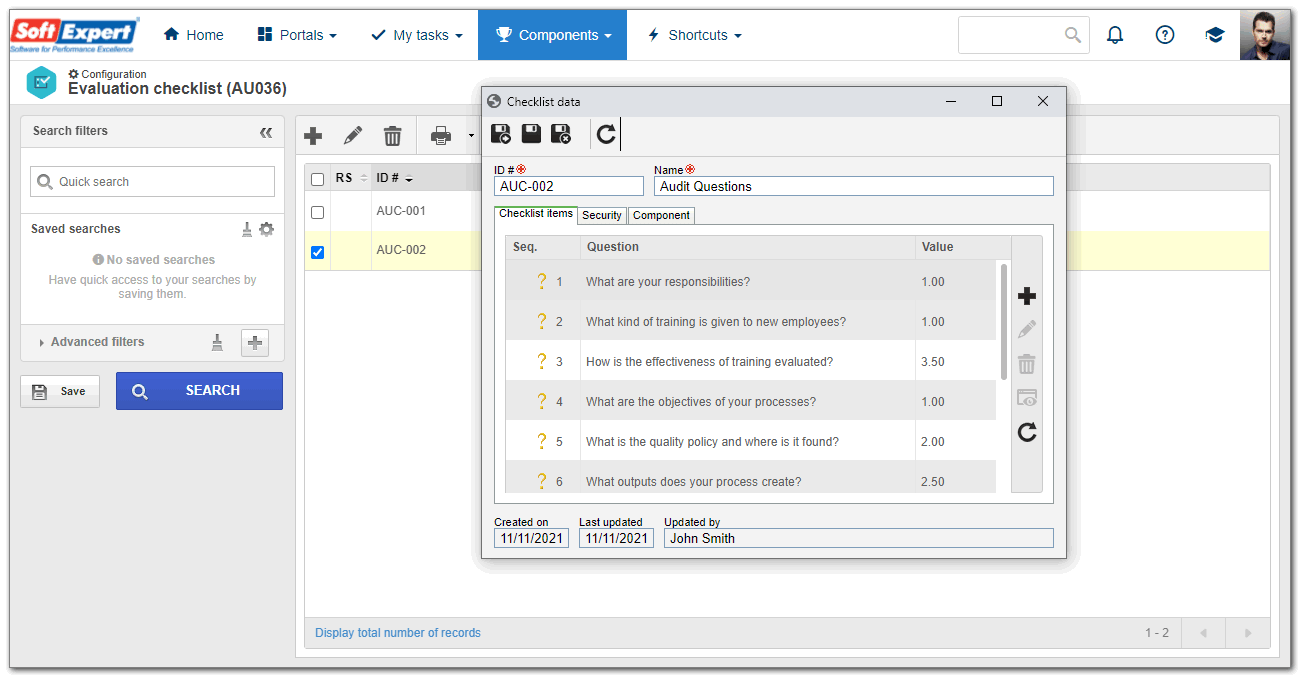Add a new checklist item with plus icon
The width and height of the screenshot is (1301, 678).
pos(1027,296)
